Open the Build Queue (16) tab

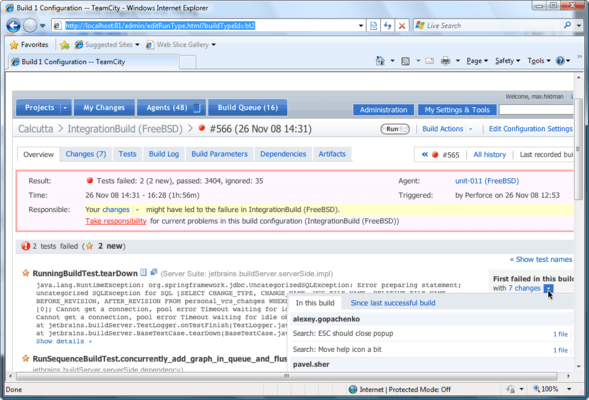(x=248, y=108)
